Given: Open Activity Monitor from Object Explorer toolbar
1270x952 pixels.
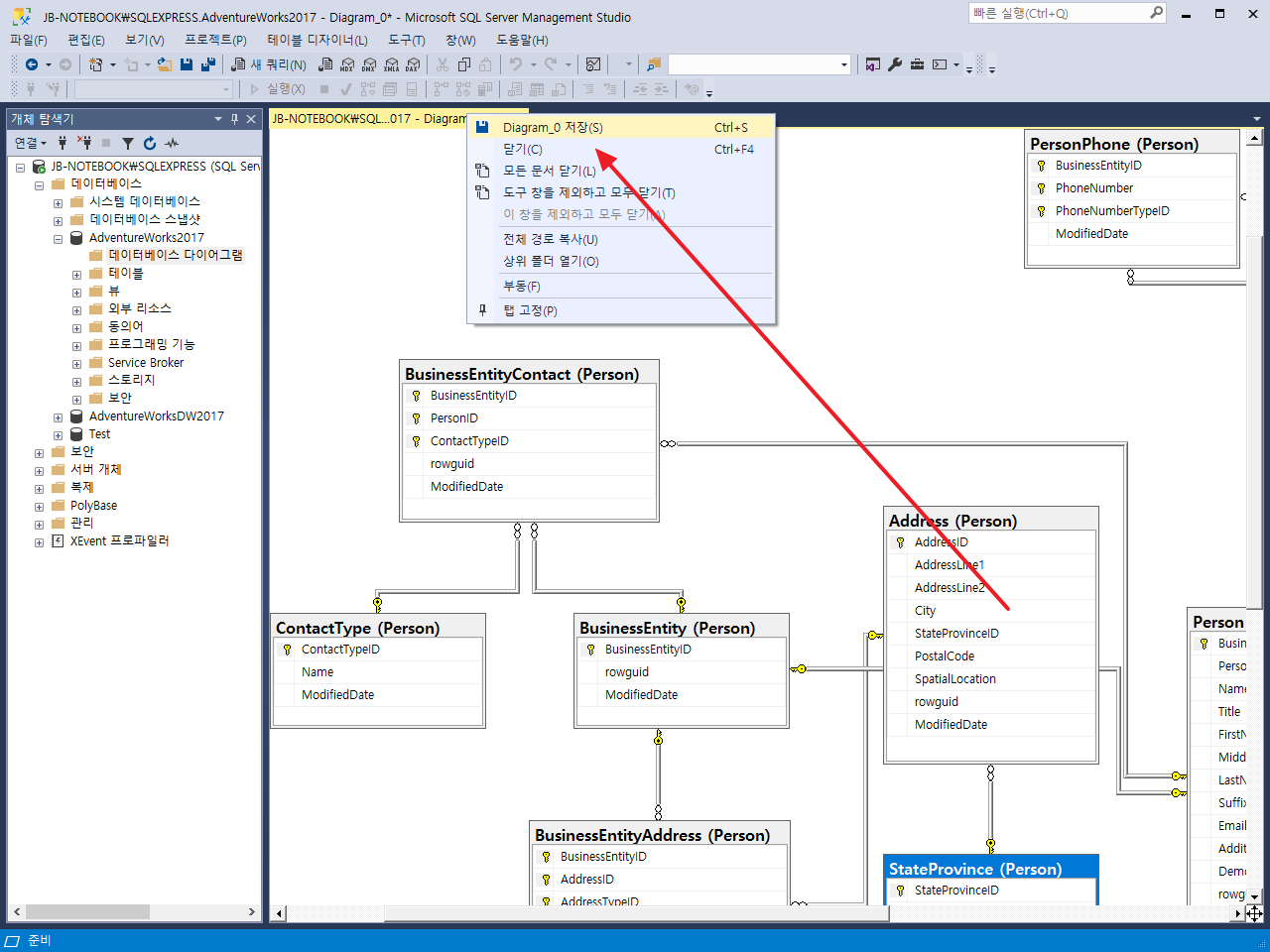Looking at the screenshot, I should click(173, 143).
